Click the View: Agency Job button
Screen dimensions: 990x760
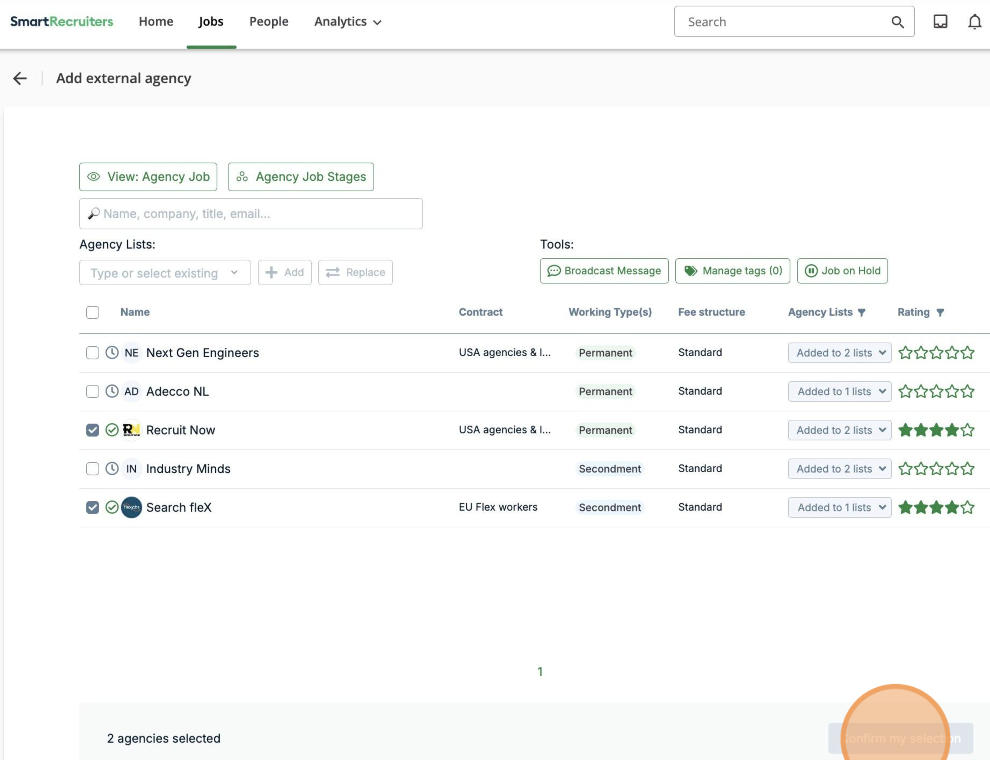tap(148, 177)
